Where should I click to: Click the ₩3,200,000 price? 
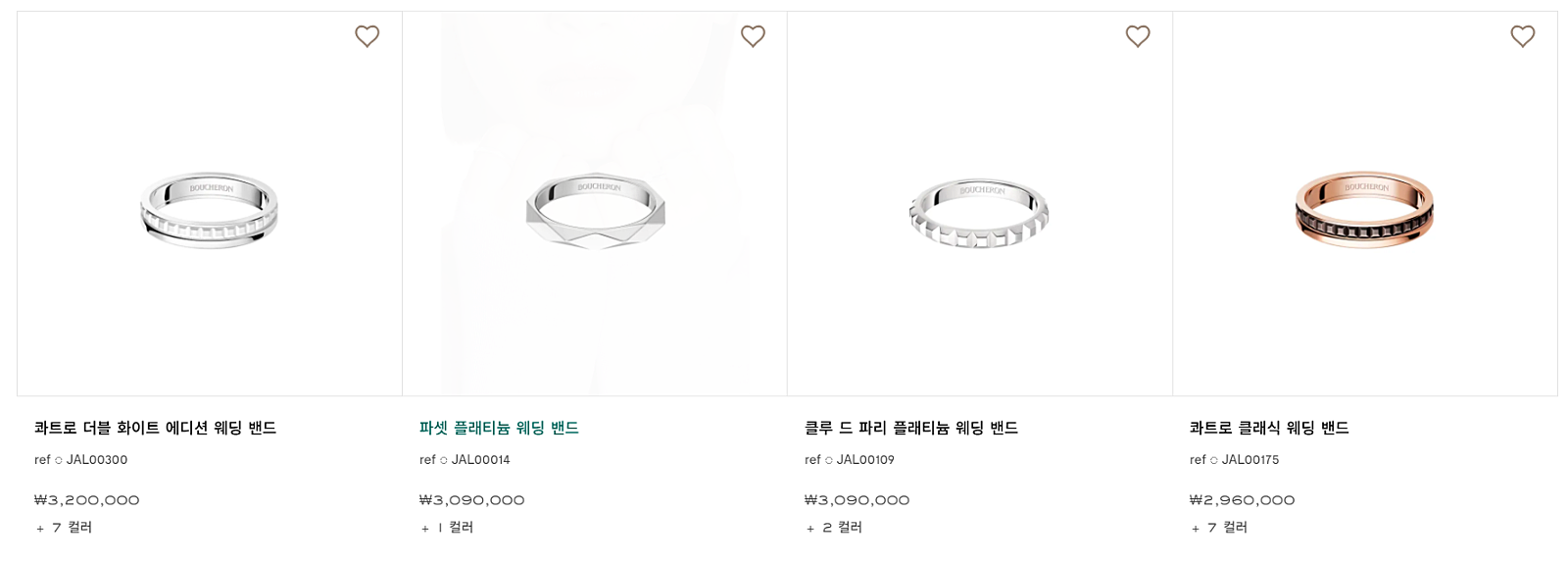point(87,500)
